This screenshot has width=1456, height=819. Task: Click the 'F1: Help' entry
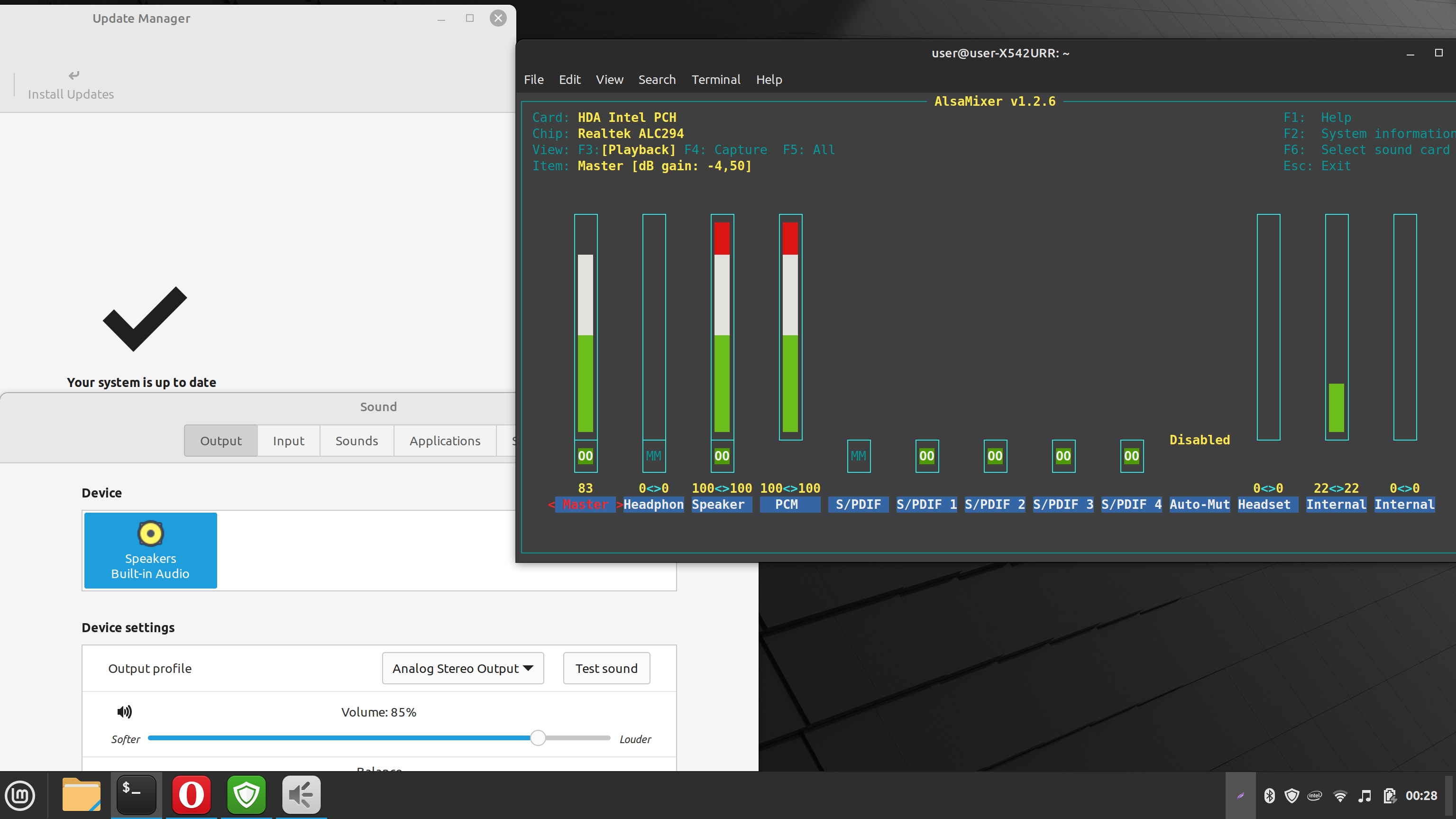1317,118
